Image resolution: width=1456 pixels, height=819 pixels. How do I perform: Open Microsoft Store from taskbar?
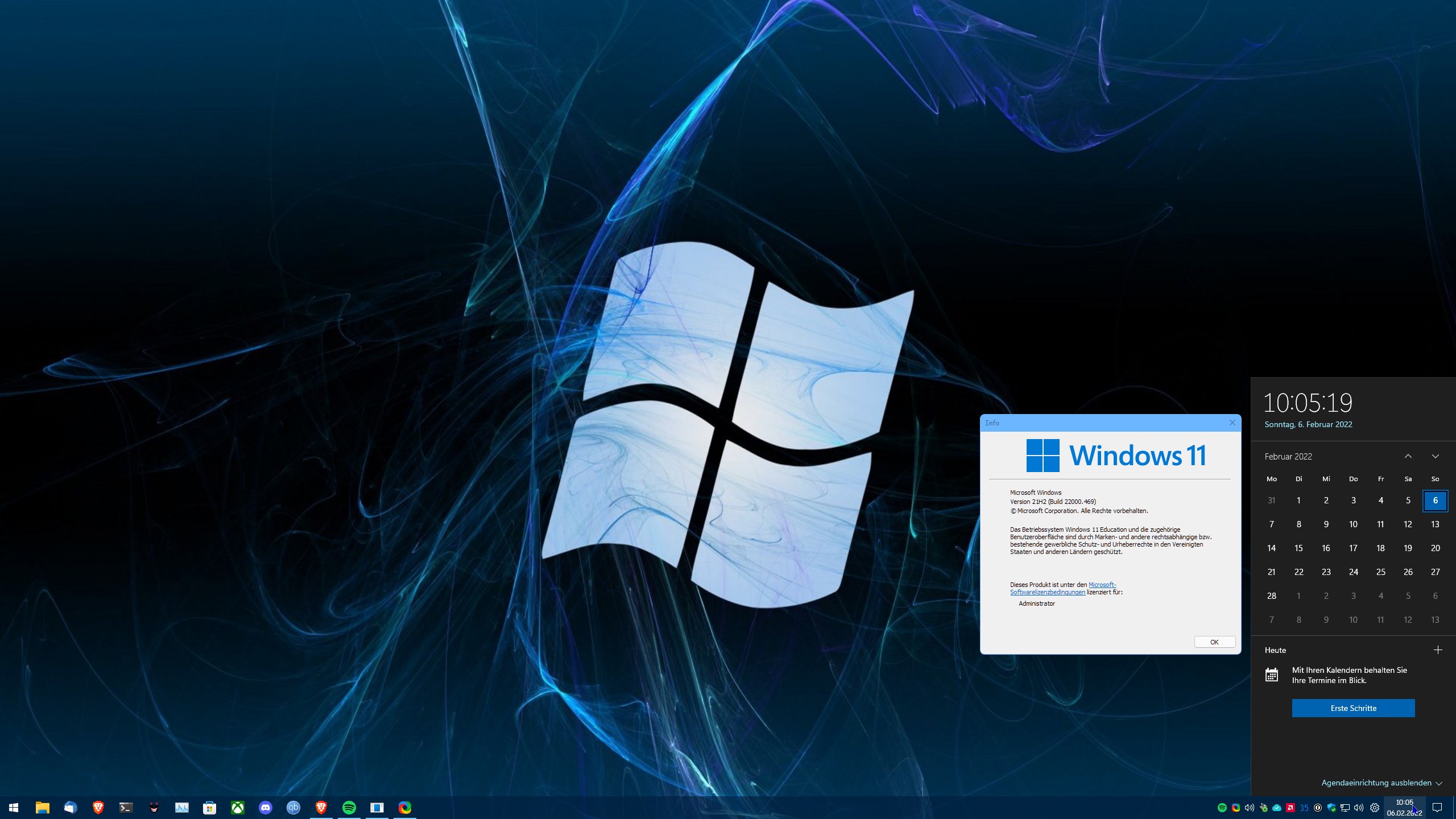210,807
